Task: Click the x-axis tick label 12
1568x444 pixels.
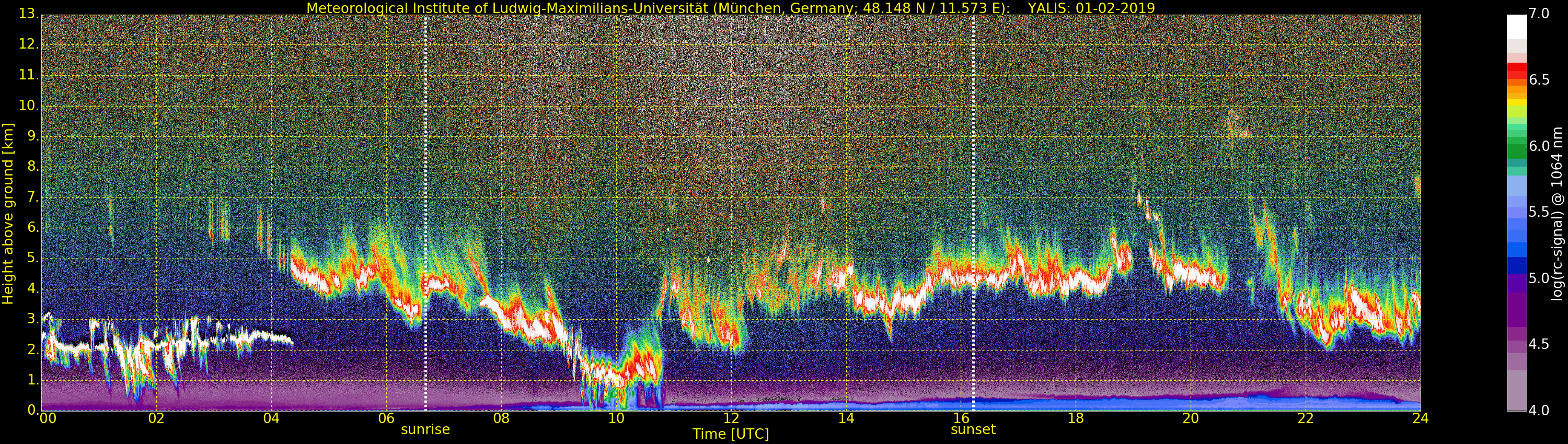Action: (x=731, y=418)
